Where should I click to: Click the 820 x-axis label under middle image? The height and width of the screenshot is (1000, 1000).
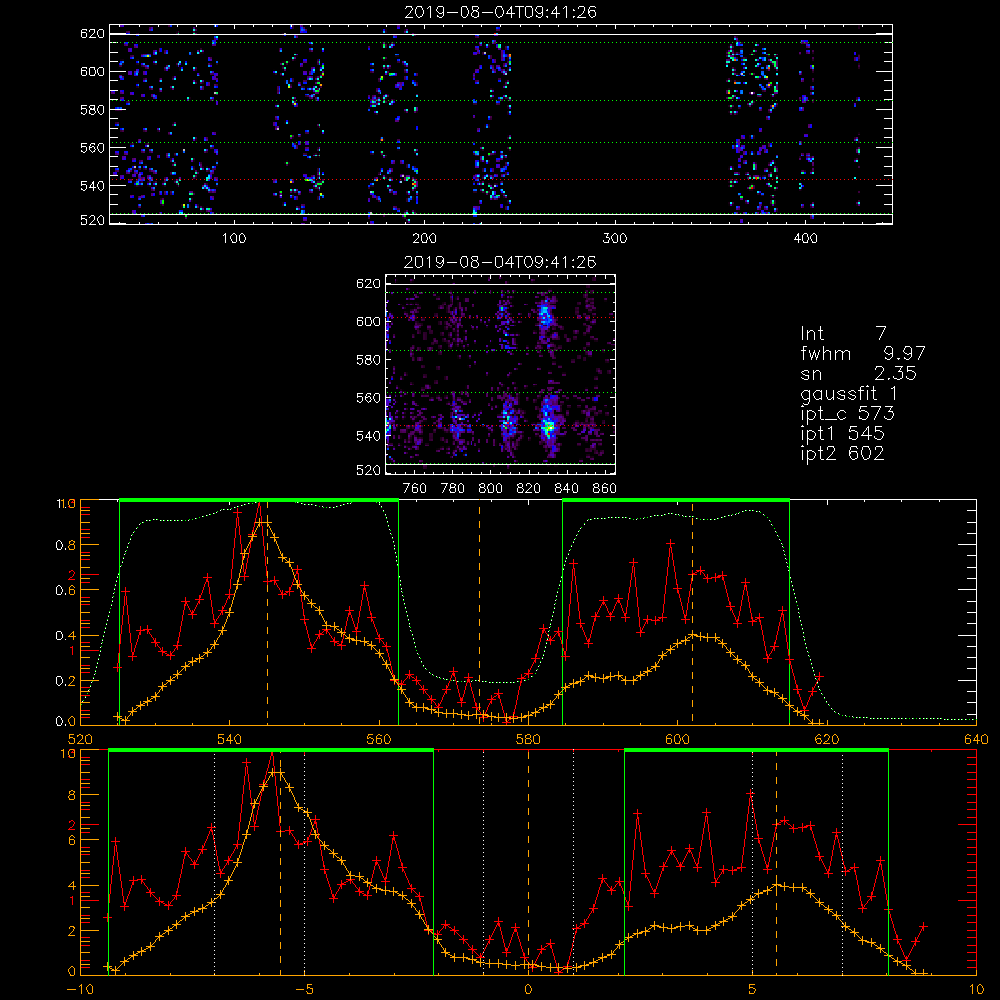(x=529, y=489)
